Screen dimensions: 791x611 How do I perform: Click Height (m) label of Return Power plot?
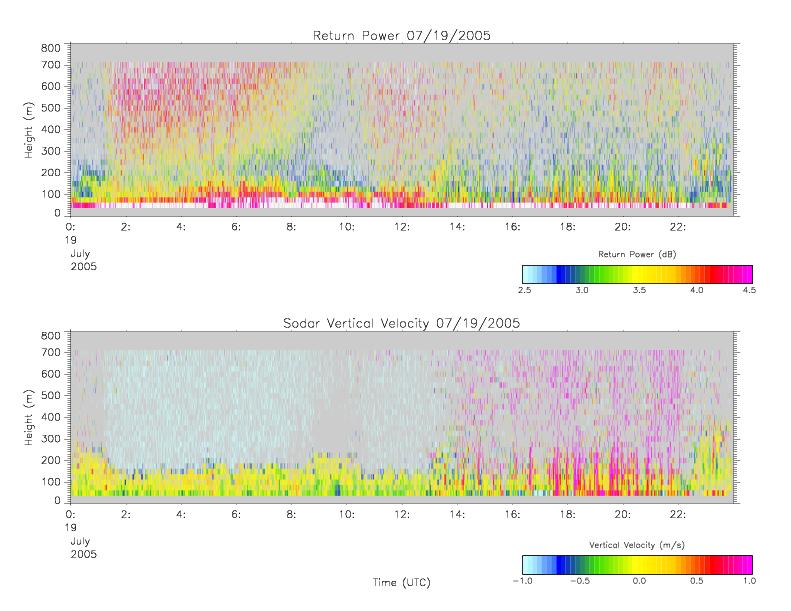(29, 130)
